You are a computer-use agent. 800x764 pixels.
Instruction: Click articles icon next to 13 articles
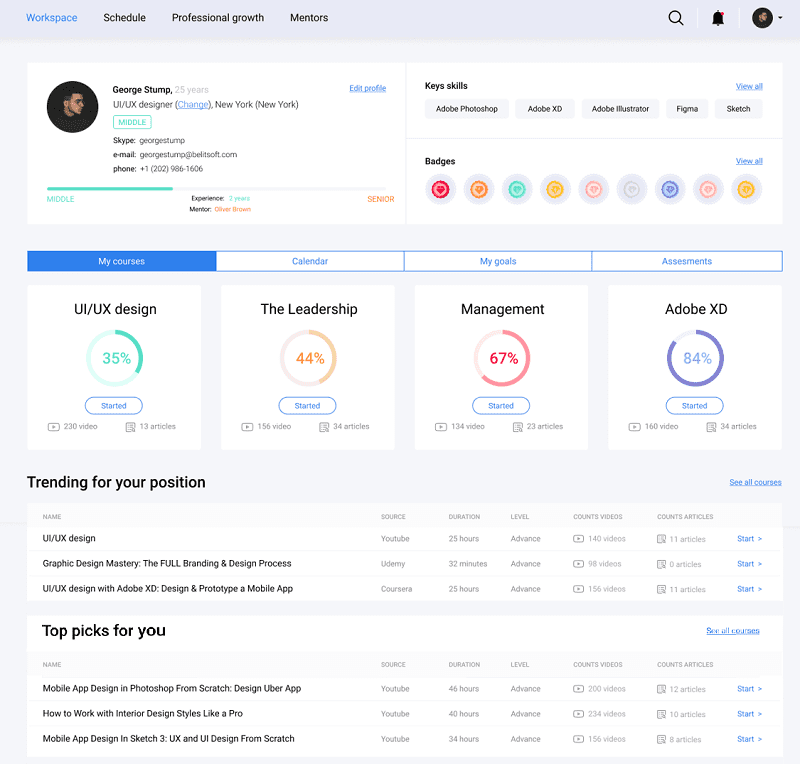coord(131,427)
